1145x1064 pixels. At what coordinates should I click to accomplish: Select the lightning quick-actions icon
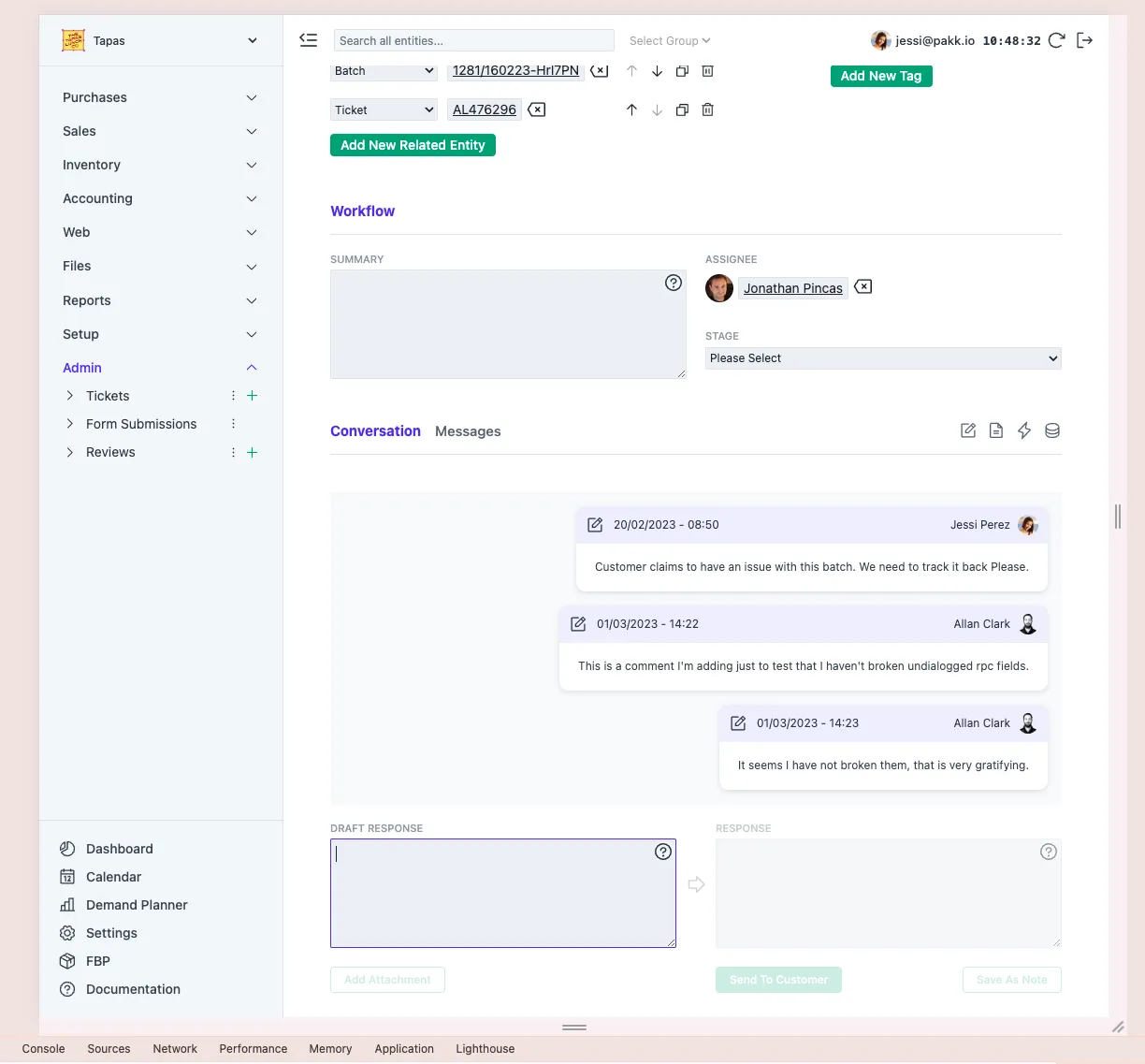(1023, 430)
